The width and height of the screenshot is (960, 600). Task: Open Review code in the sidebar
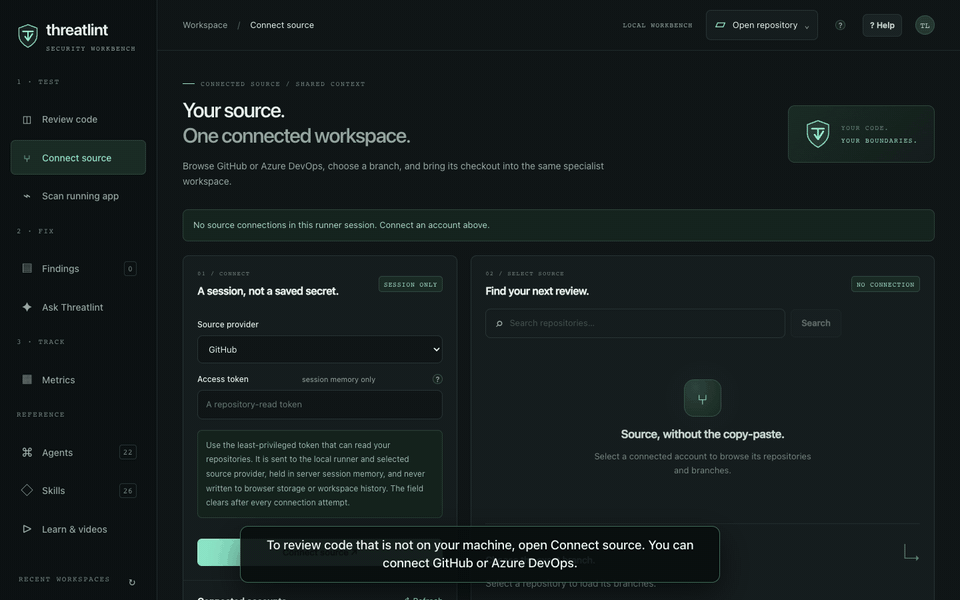(x=78, y=119)
